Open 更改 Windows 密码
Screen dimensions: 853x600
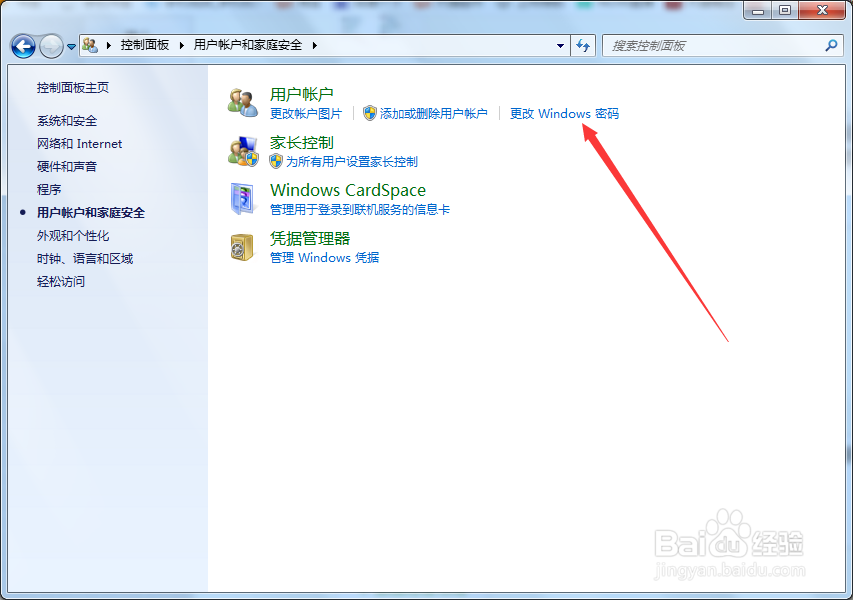click(x=563, y=114)
